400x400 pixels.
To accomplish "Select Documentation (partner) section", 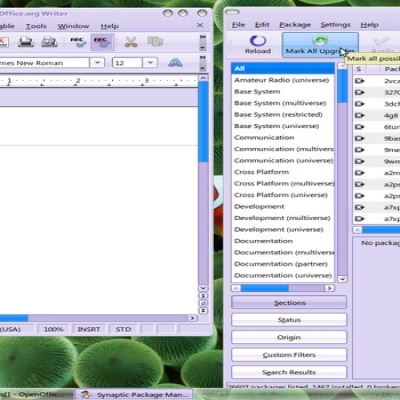I will click(x=283, y=264).
